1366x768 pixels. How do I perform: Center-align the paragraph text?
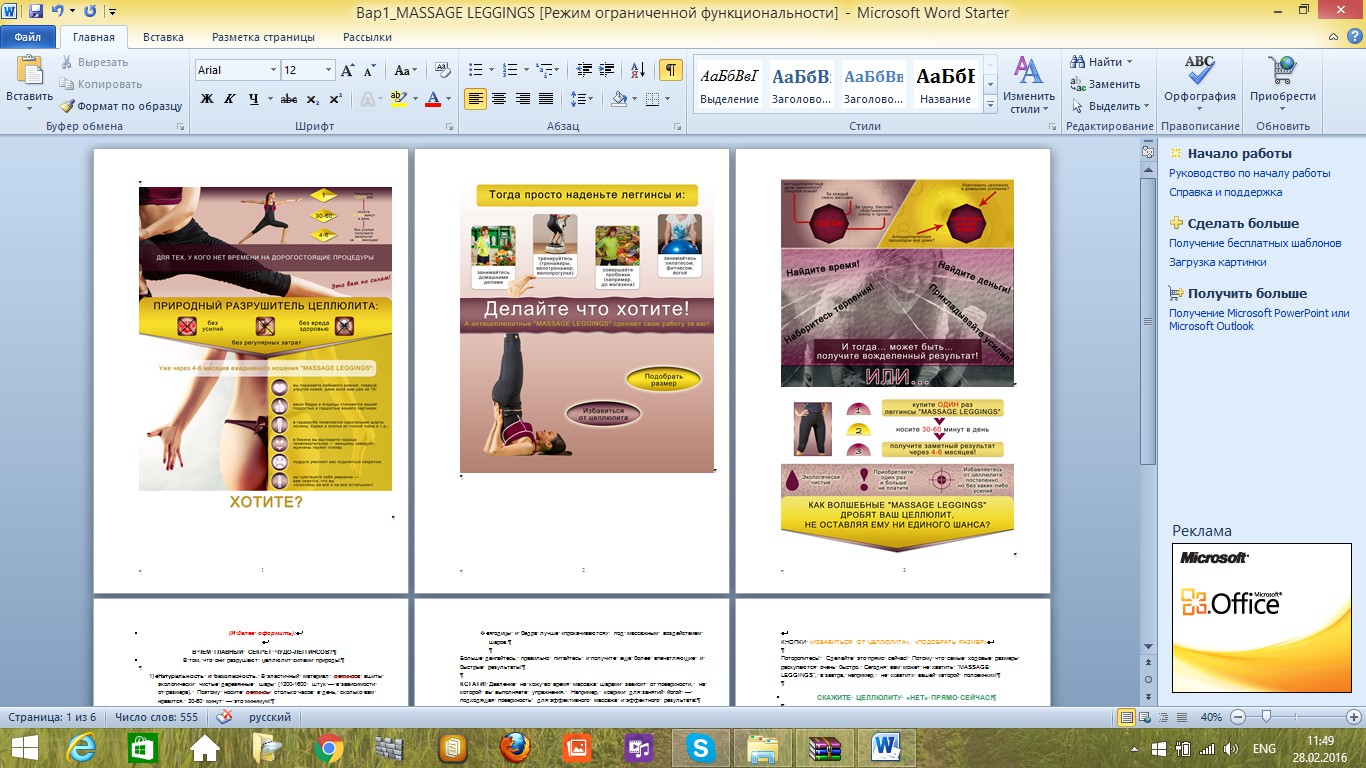pyautogui.click(x=498, y=99)
